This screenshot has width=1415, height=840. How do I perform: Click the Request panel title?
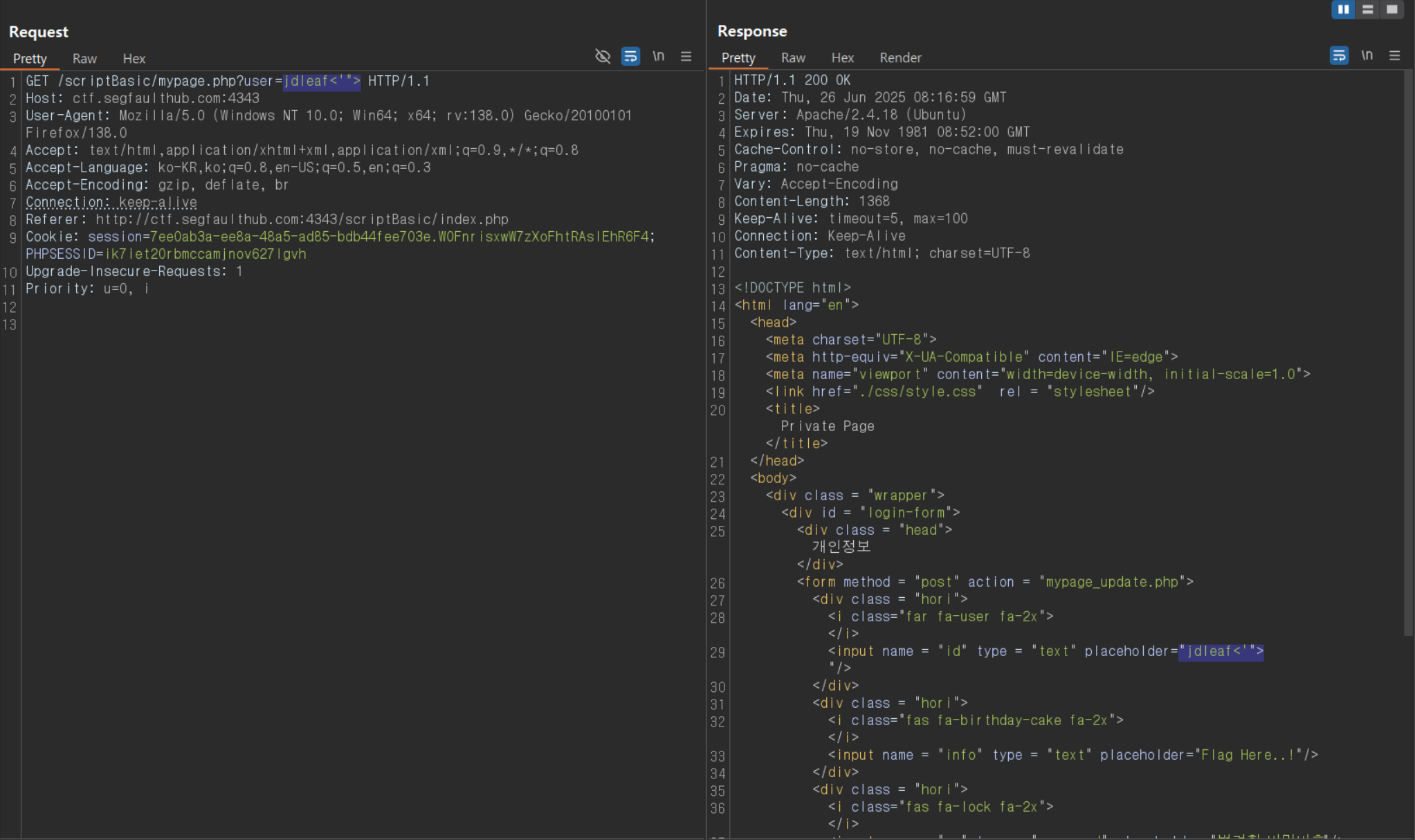pos(38,32)
